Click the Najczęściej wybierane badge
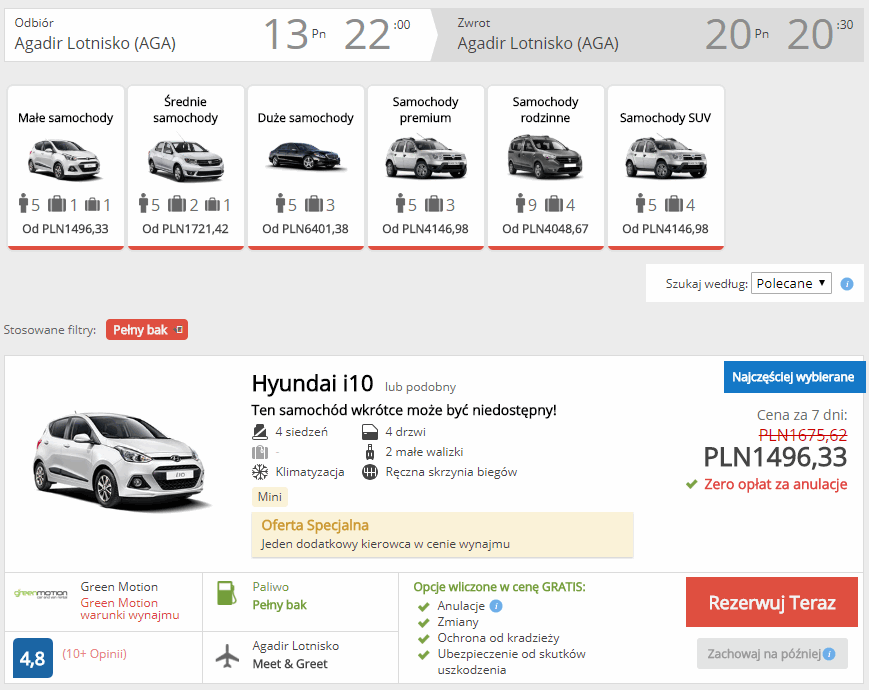869x690 pixels. pos(794,377)
